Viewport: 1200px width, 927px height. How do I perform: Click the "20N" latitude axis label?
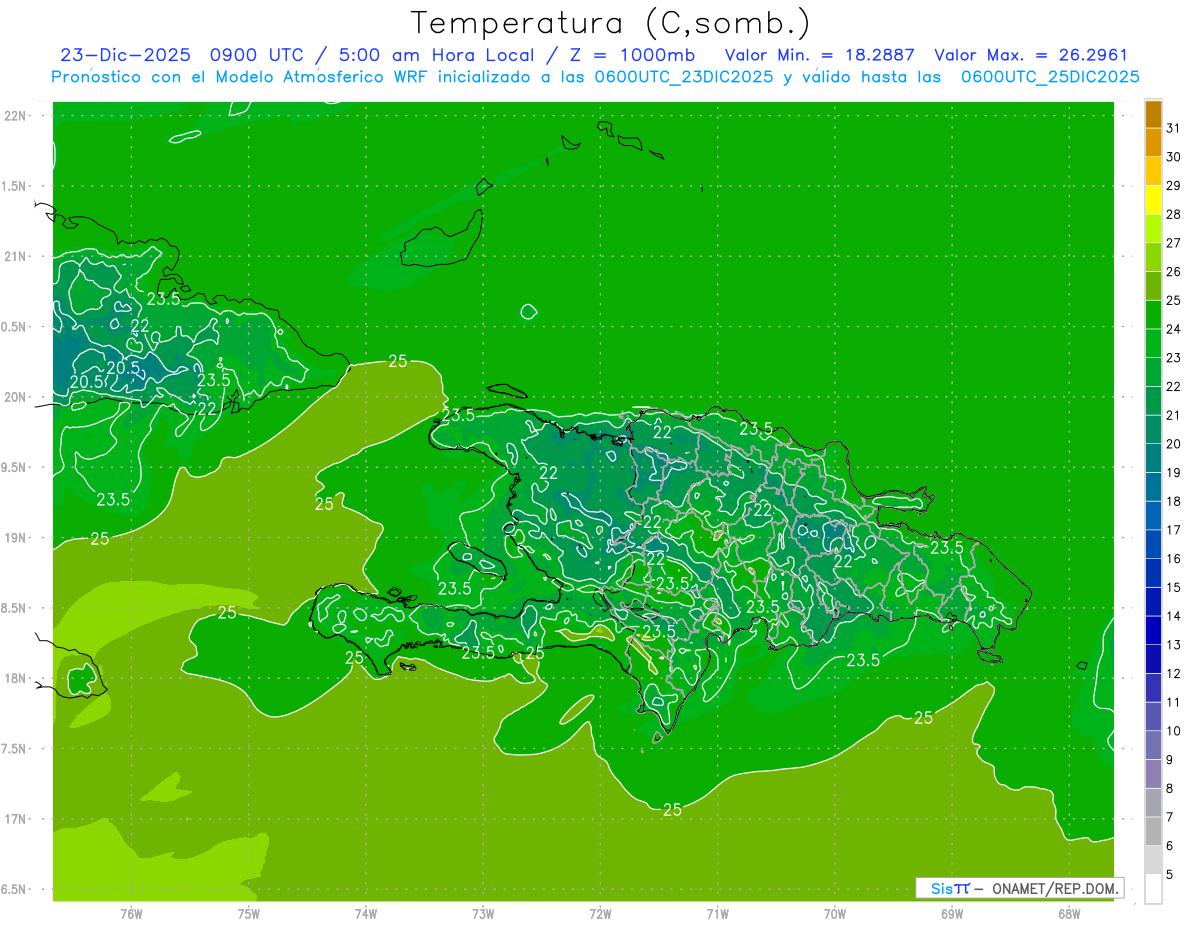(15, 397)
